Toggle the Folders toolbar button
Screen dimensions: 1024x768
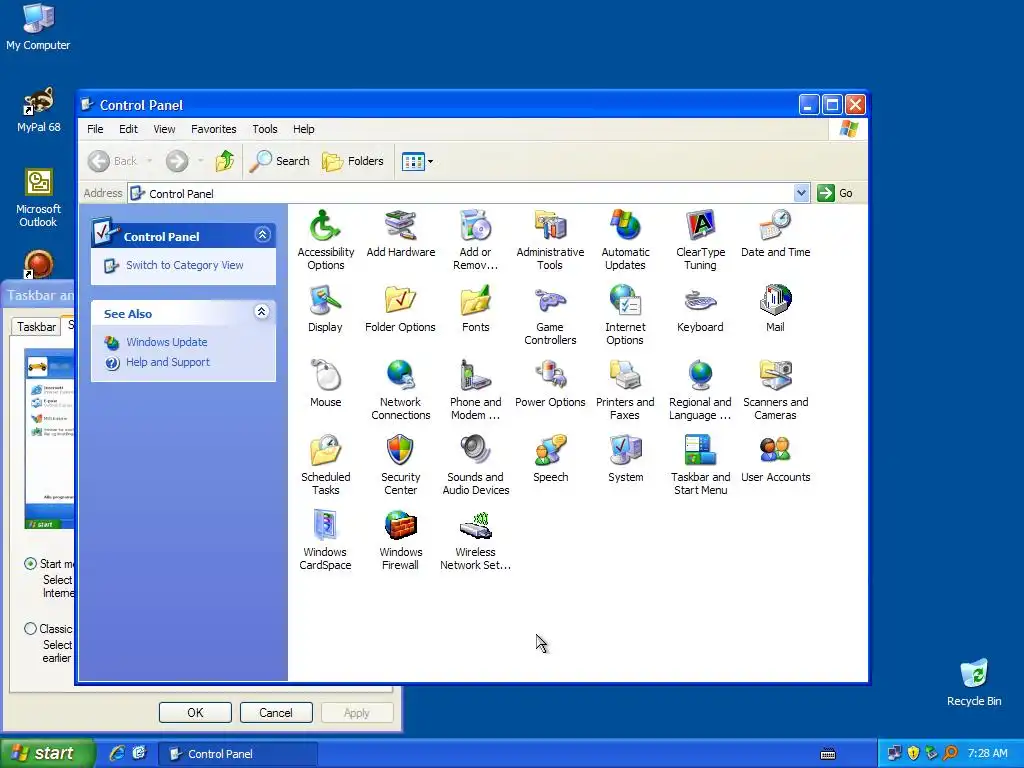[x=353, y=161]
